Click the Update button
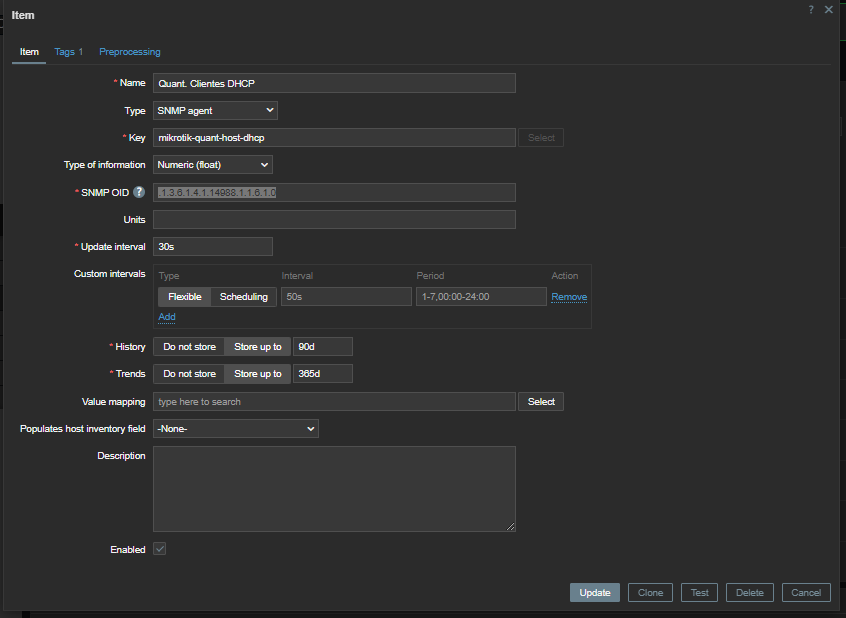Viewport: 846px width, 618px height. click(x=595, y=593)
